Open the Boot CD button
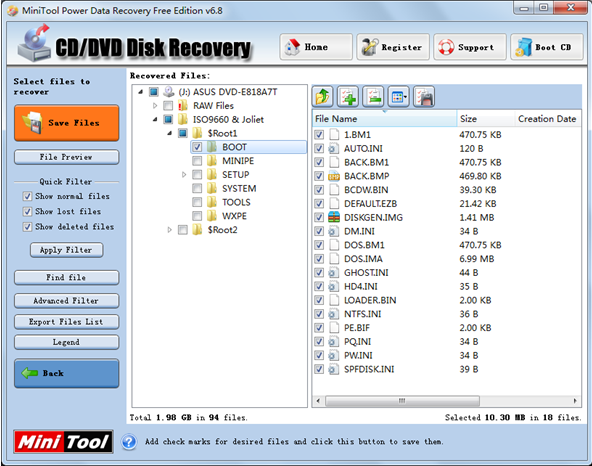592x466 pixels. (x=547, y=47)
